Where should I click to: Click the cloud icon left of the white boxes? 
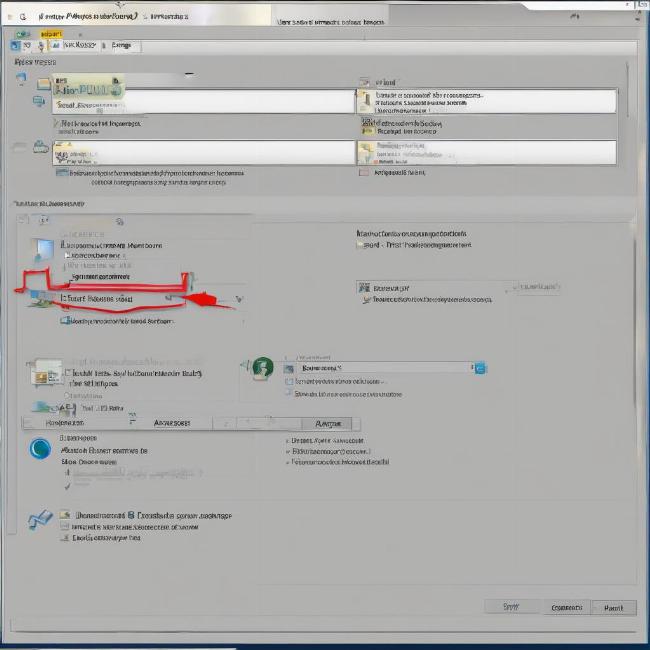(x=41, y=146)
